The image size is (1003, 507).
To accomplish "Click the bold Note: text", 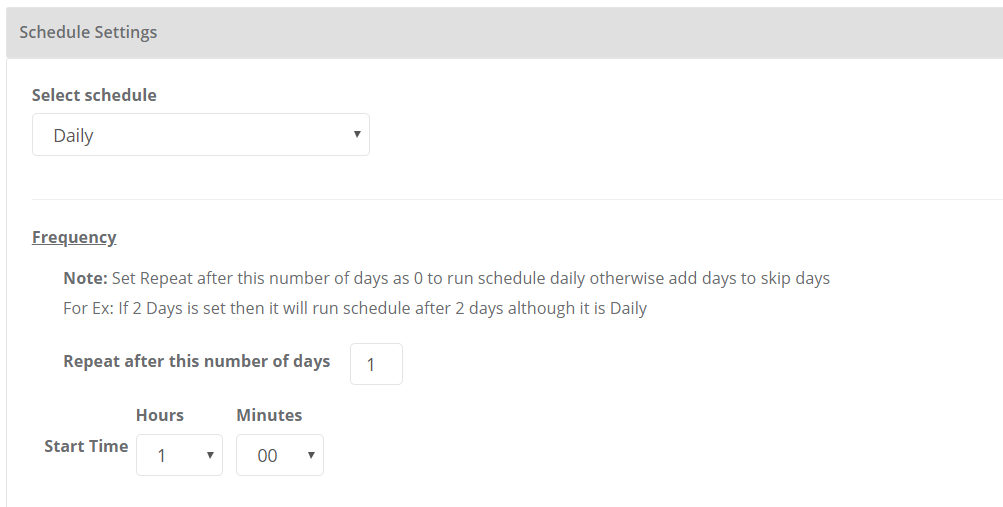I will tap(85, 278).
